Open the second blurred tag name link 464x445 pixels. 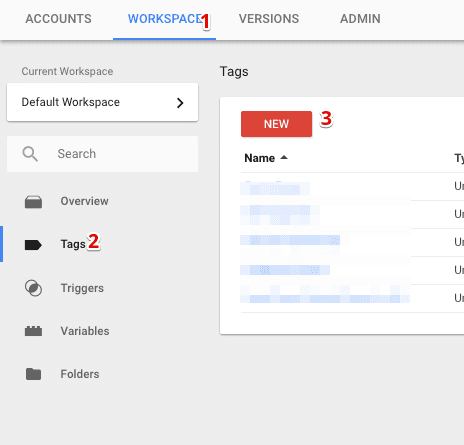(280, 214)
